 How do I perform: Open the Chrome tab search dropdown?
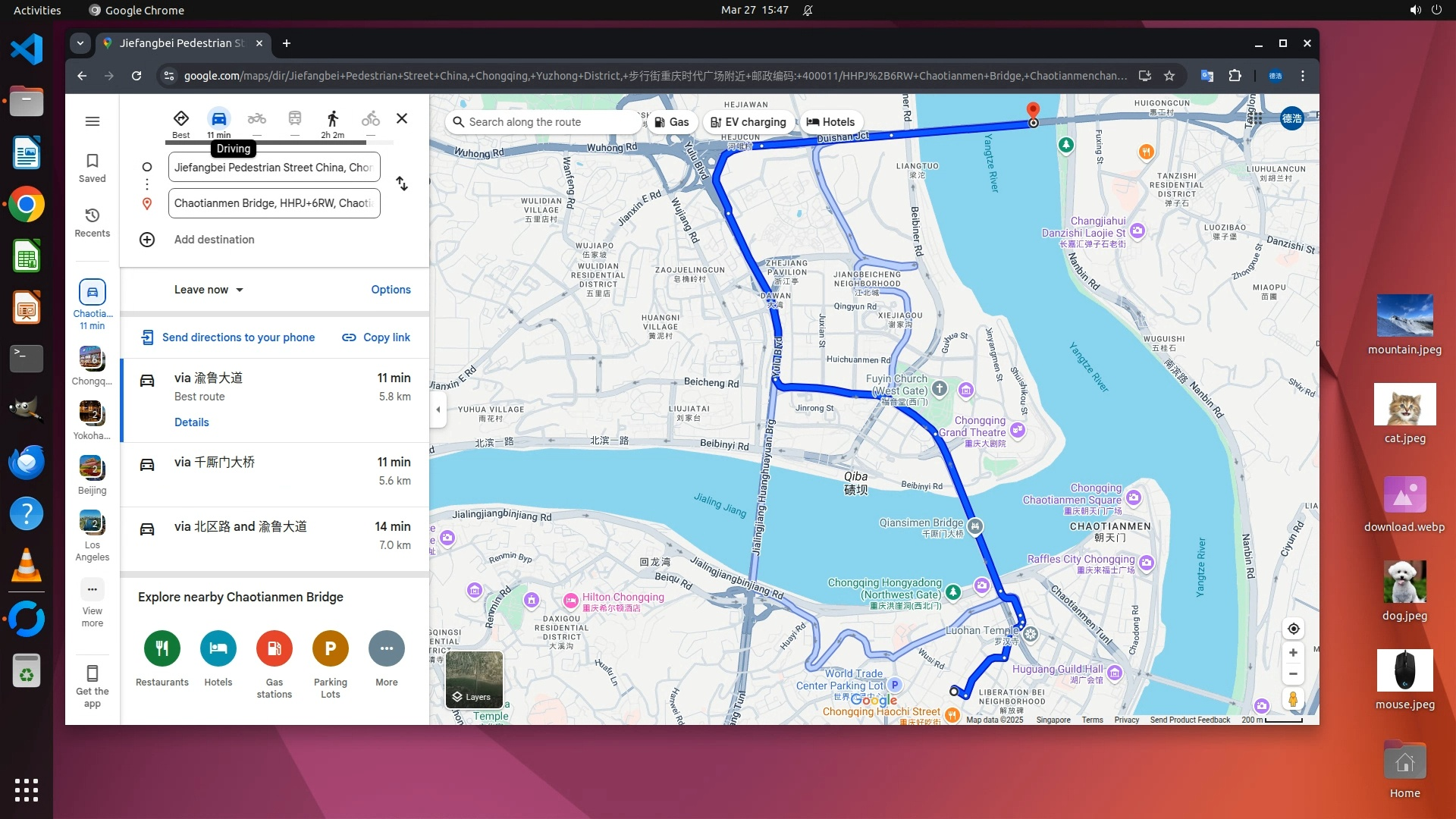point(80,43)
